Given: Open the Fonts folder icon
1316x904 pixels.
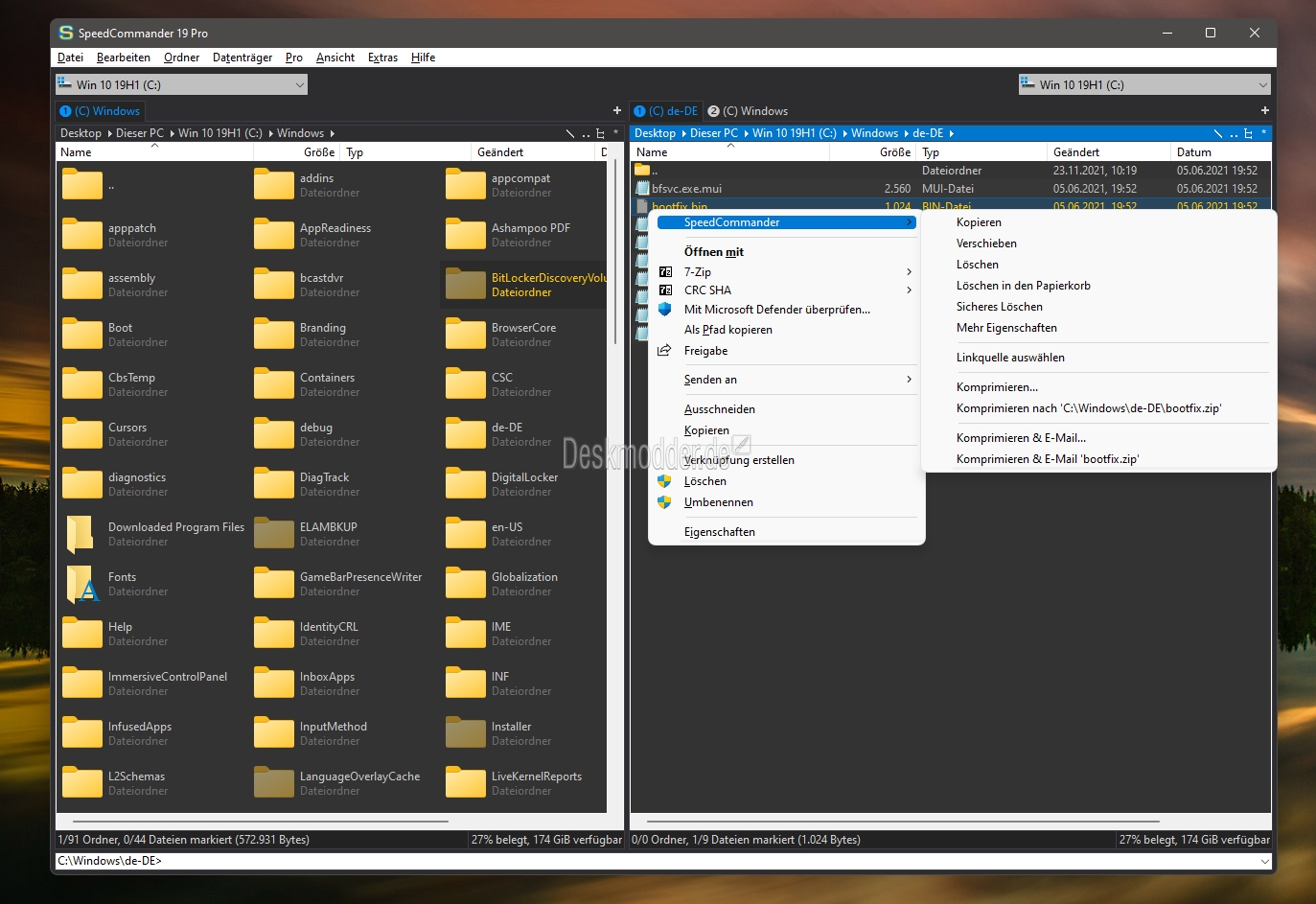Looking at the screenshot, I should coord(82,584).
